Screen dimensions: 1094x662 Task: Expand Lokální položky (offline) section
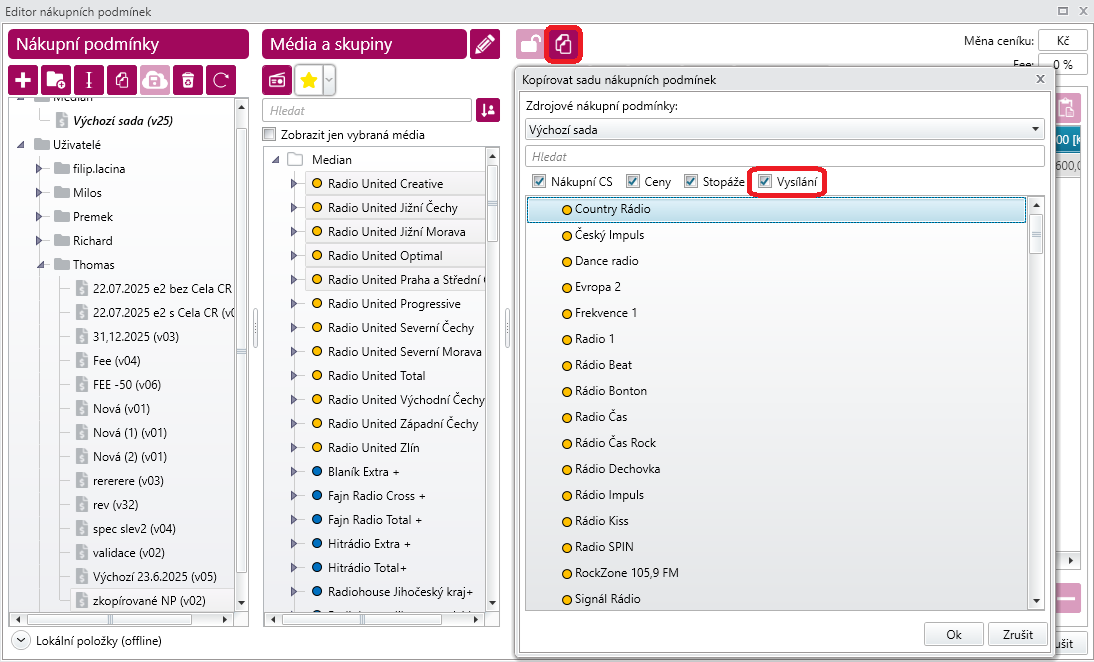22,640
